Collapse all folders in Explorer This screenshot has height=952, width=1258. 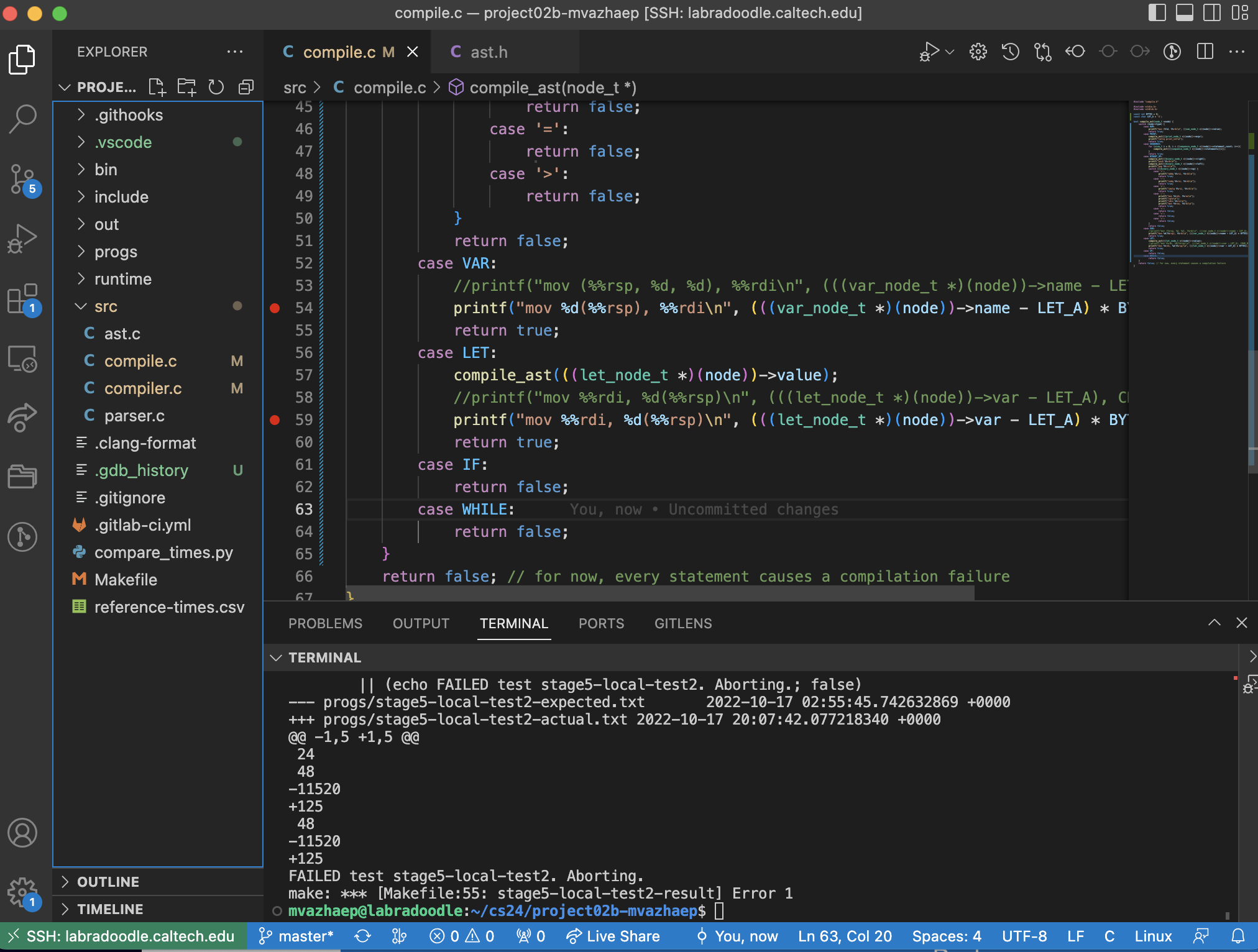click(x=246, y=87)
